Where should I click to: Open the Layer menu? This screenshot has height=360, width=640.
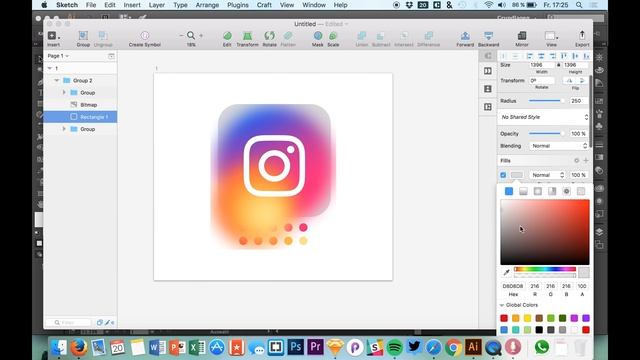click(157, 5)
